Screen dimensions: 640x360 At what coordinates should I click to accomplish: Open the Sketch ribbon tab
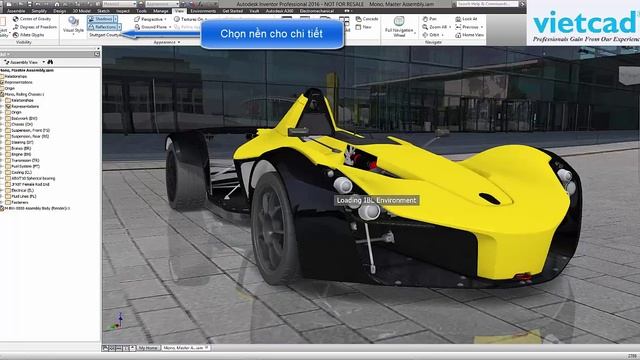coord(103,11)
